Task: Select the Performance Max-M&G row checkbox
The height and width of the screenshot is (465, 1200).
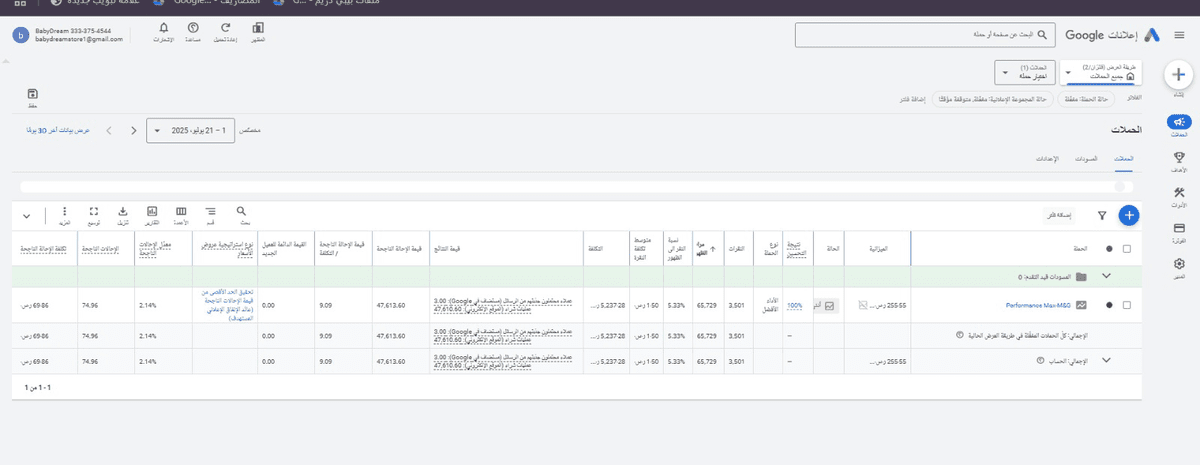Action: 1128,304
